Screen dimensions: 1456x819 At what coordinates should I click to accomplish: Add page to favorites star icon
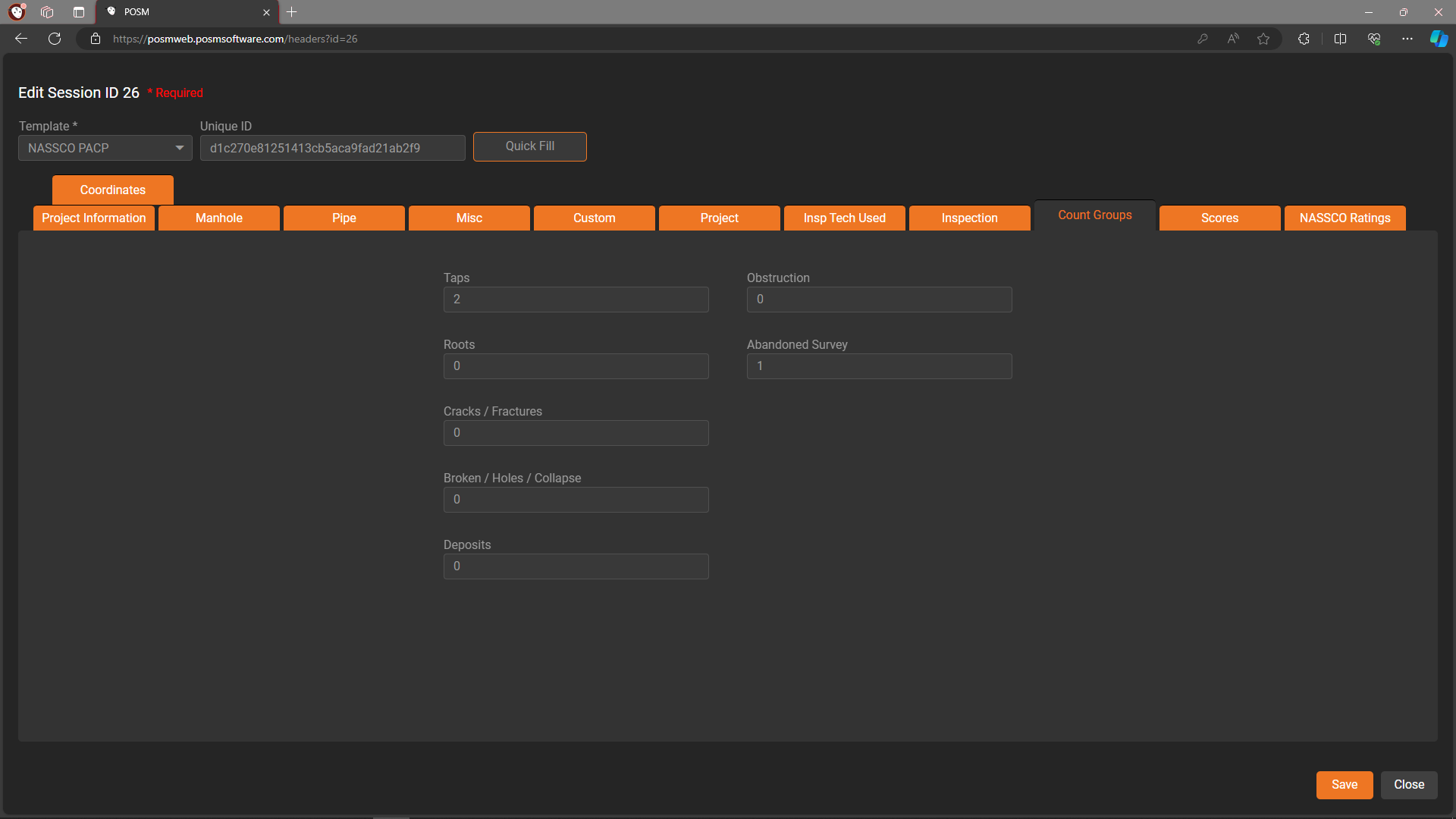[1263, 39]
